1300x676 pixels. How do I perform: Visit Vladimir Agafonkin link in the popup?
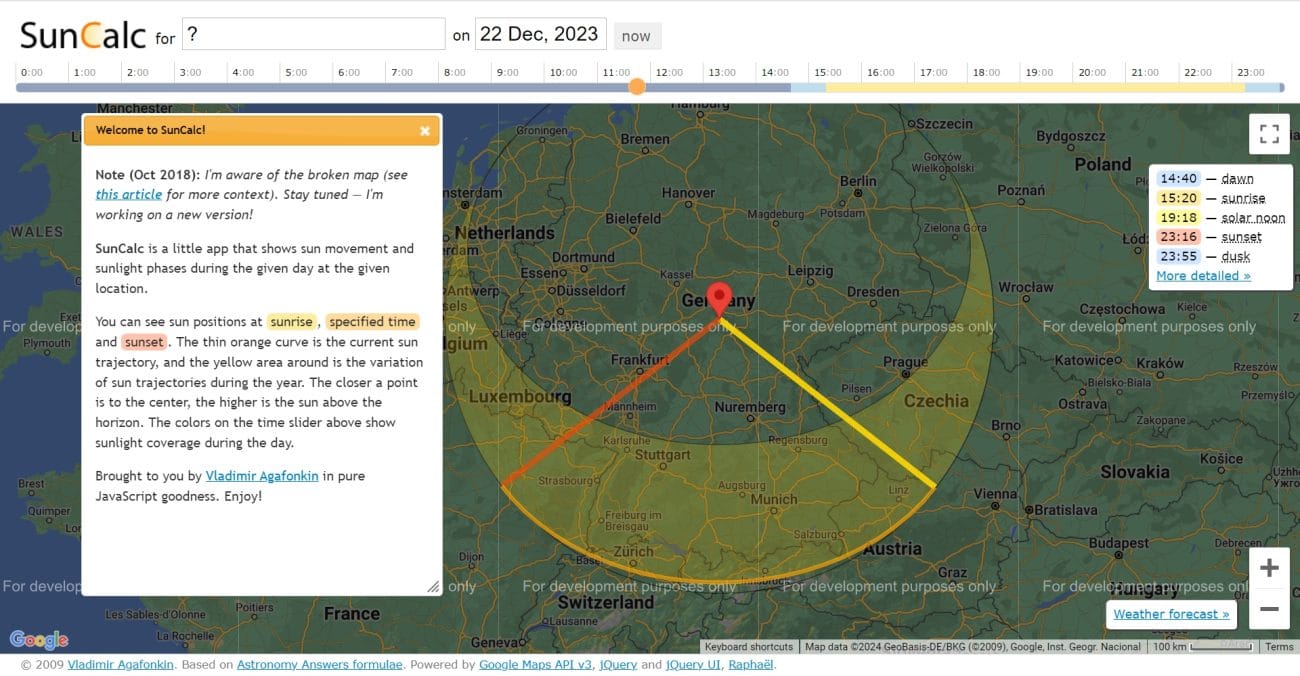[x=262, y=476]
